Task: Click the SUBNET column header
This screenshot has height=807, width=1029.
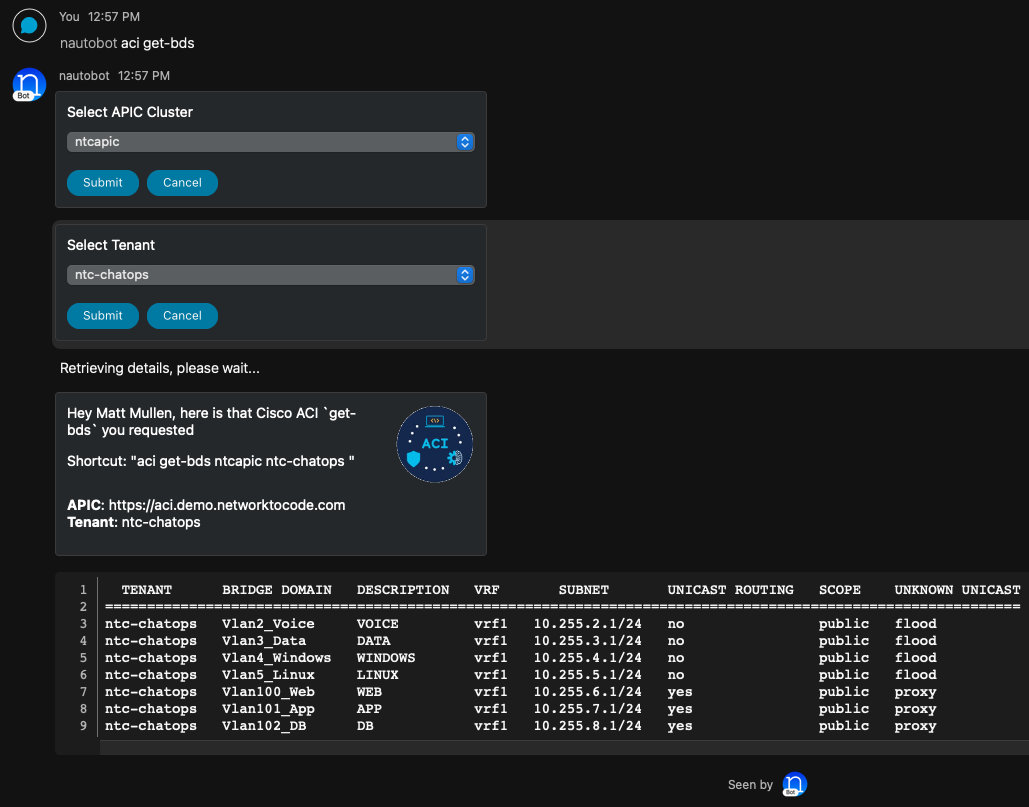Action: tap(583, 590)
